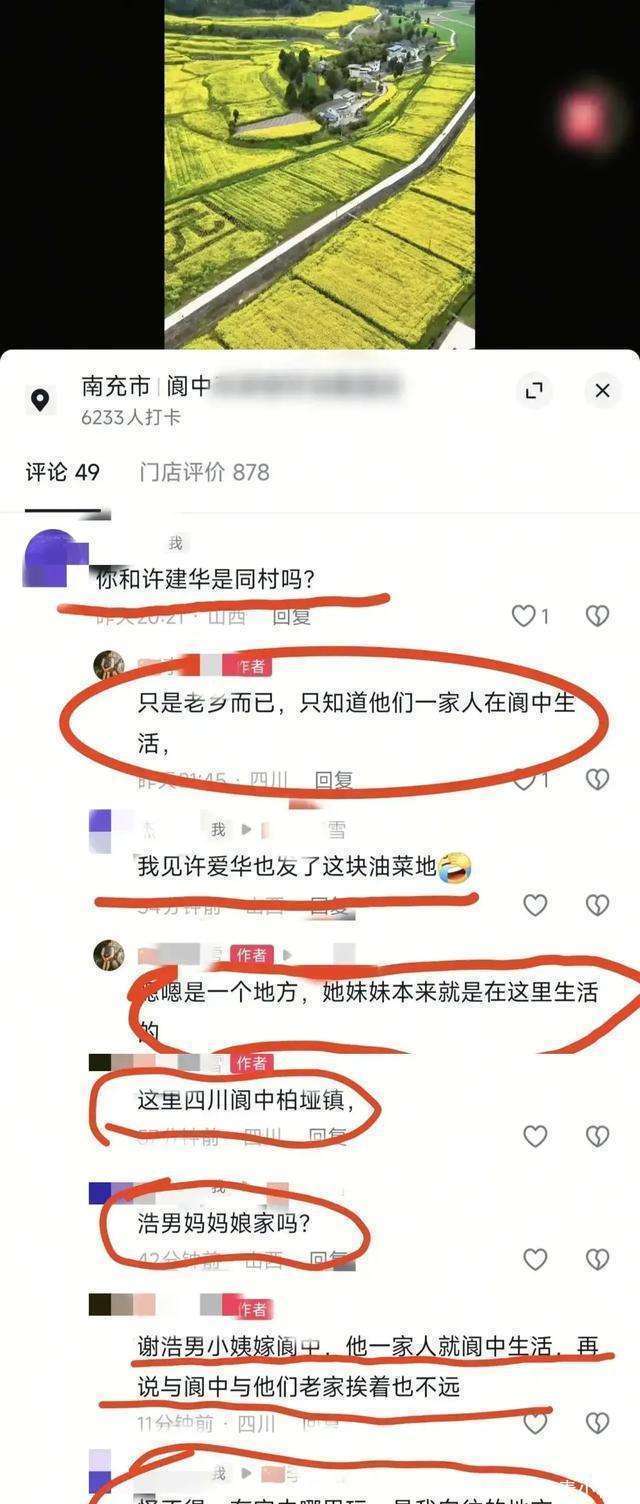Screen dimensions: 640x1504
Task: Dislike the comment asking about 许建华同村
Action: [597, 616]
